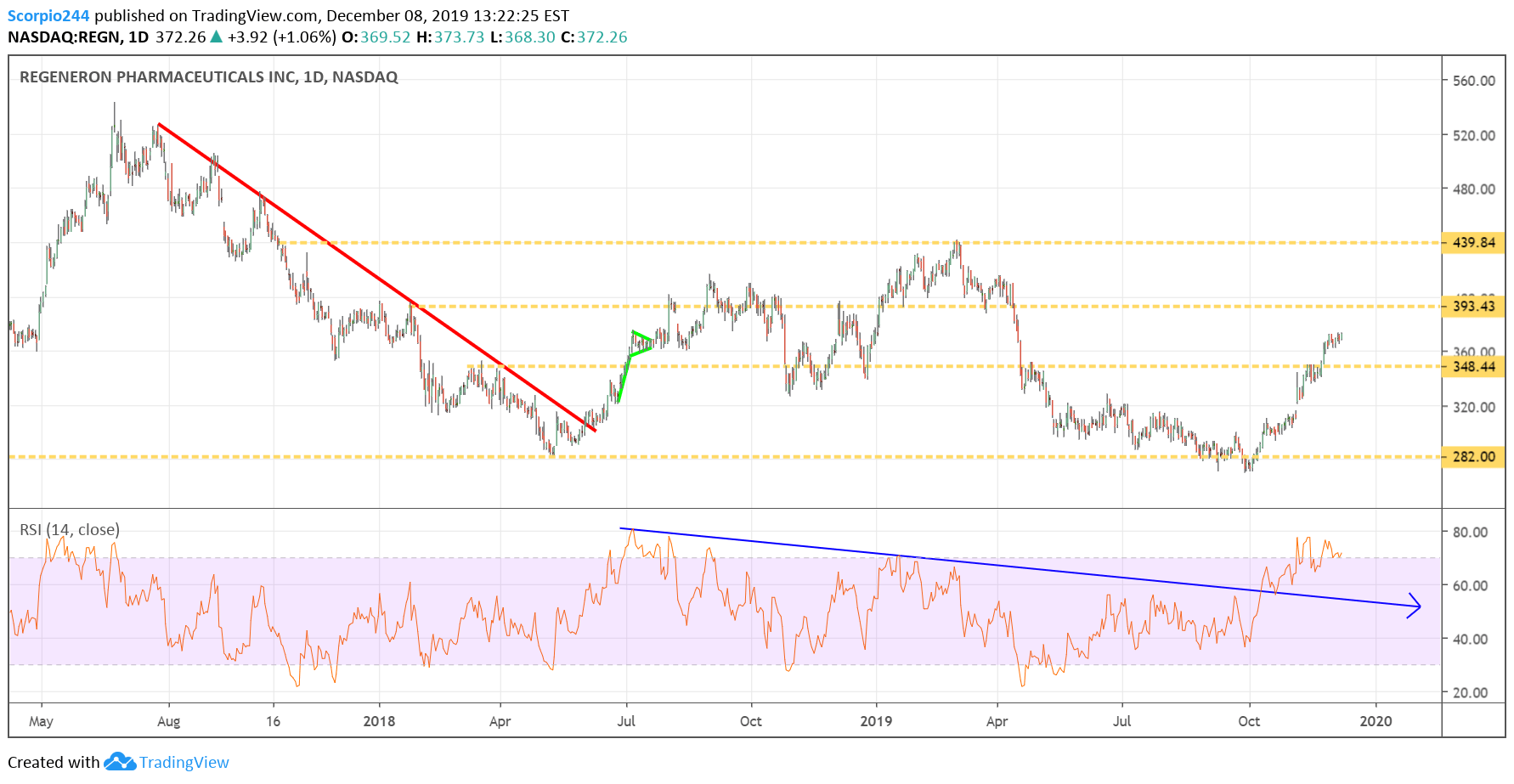The image size is (1514, 784).
Task: Select the 282.00 price level label
Action: tap(1474, 457)
